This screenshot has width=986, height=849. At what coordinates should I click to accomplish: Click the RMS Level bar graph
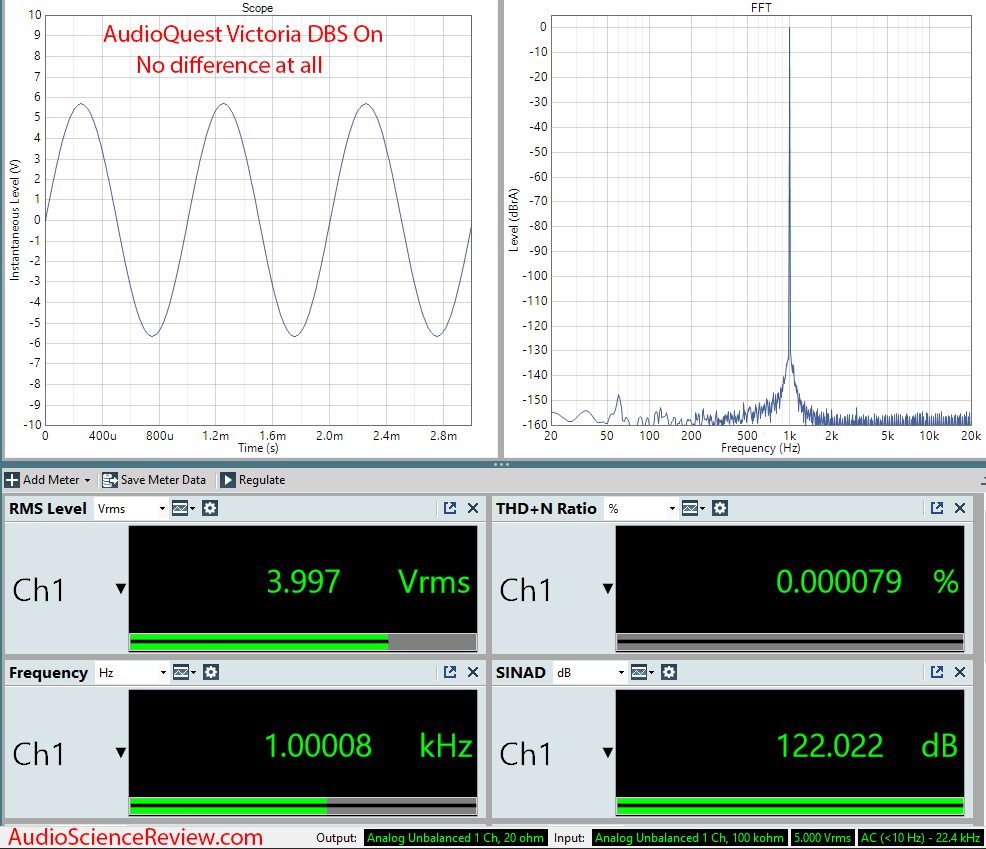tap(303, 642)
